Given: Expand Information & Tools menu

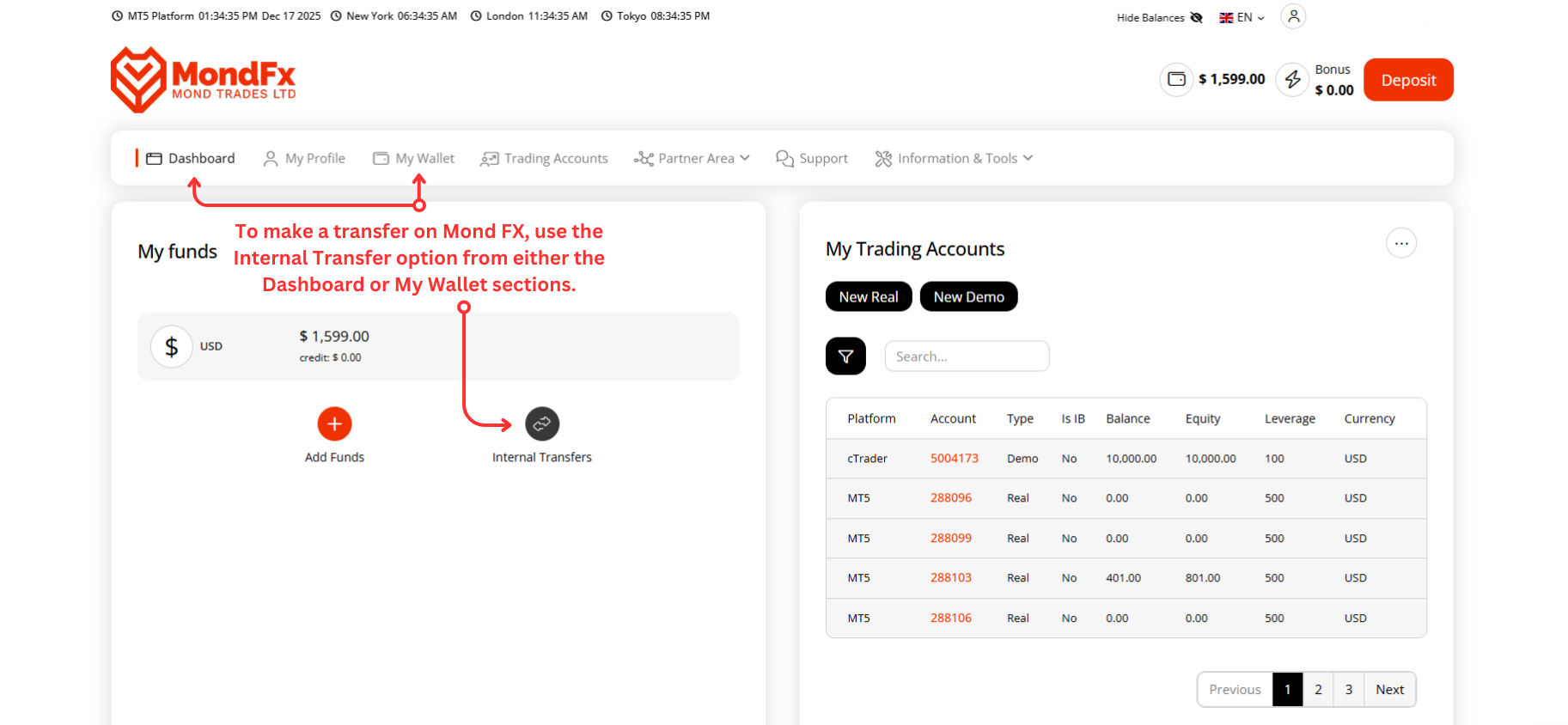Looking at the screenshot, I should pyautogui.click(x=954, y=158).
